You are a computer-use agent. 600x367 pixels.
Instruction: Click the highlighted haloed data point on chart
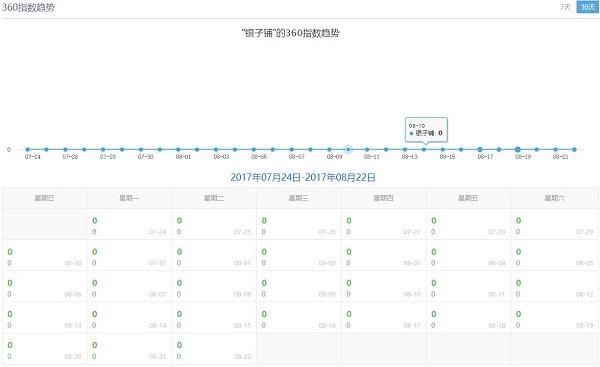[x=348, y=150]
